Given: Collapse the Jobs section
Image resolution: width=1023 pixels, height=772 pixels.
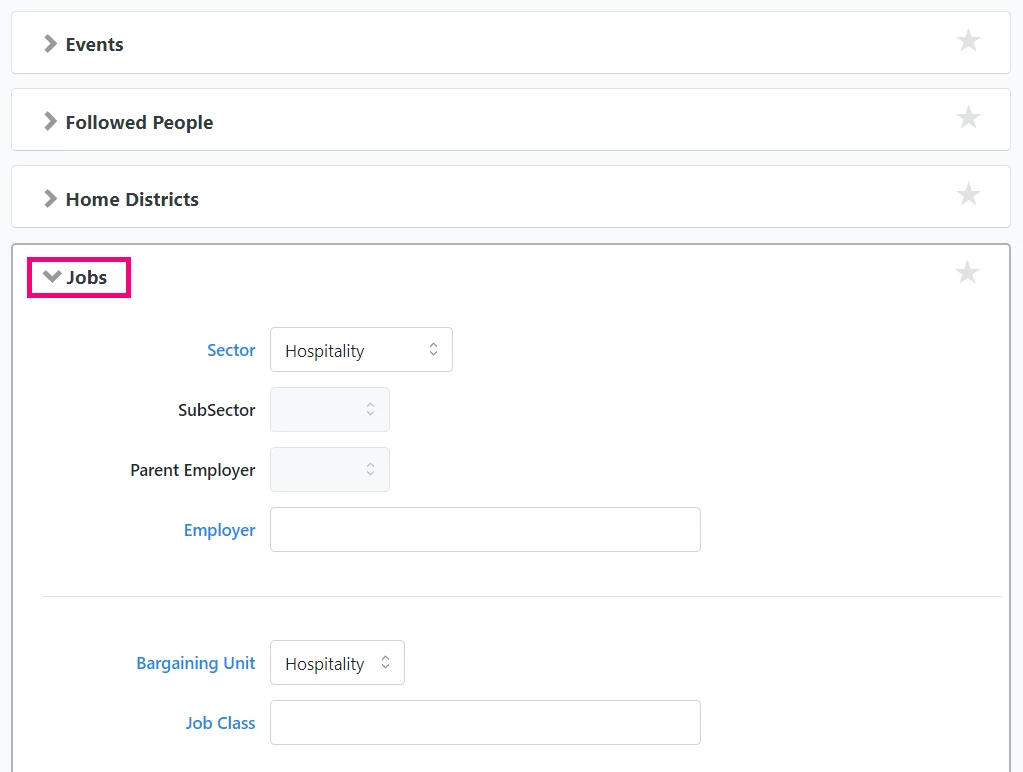Looking at the screenshot, I should click(x=52, y=276).
